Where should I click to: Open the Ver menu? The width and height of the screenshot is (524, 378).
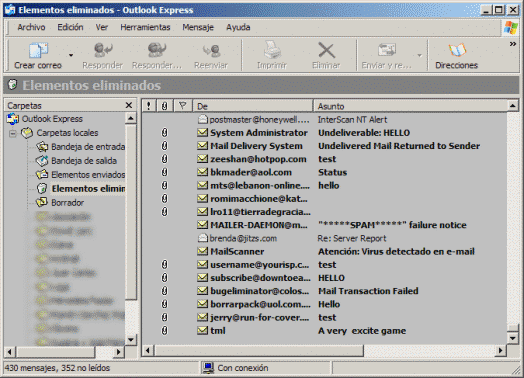coord(102,27)
